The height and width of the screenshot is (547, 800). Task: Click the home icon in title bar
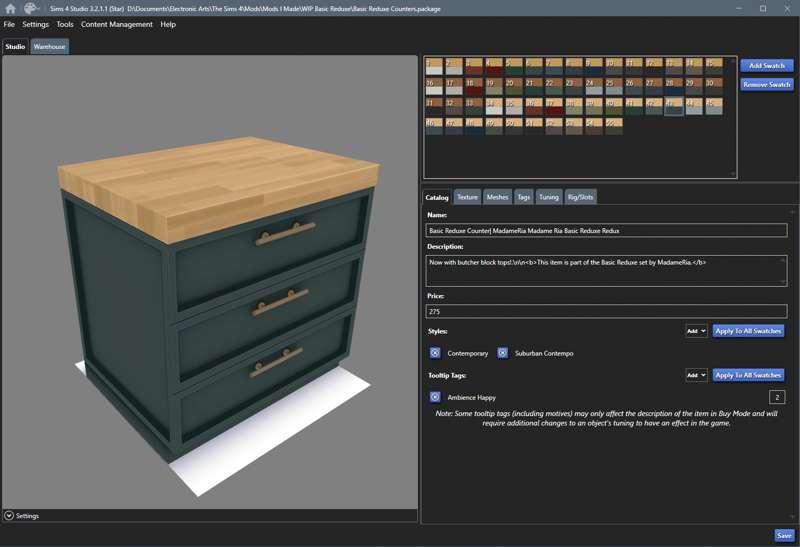click(10, 8)
